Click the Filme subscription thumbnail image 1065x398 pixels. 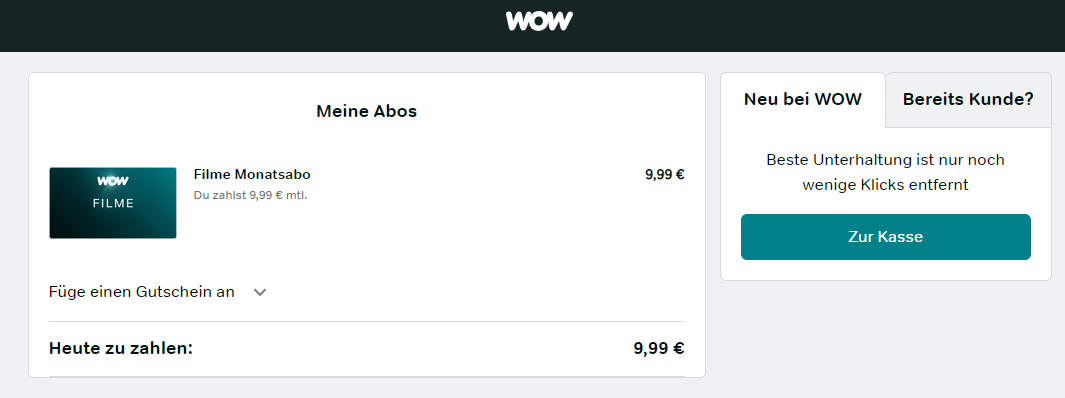113,203
